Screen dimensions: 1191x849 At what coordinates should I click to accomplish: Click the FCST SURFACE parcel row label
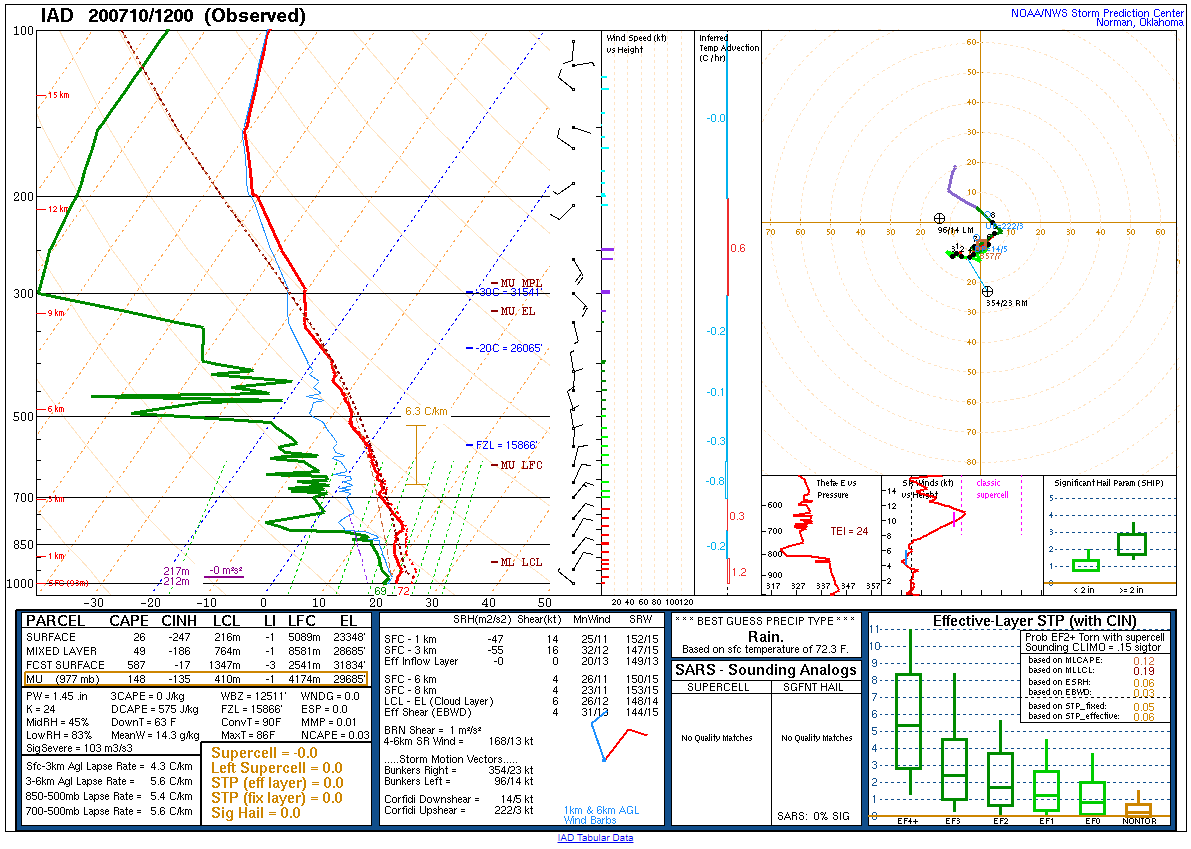[65, 664]
